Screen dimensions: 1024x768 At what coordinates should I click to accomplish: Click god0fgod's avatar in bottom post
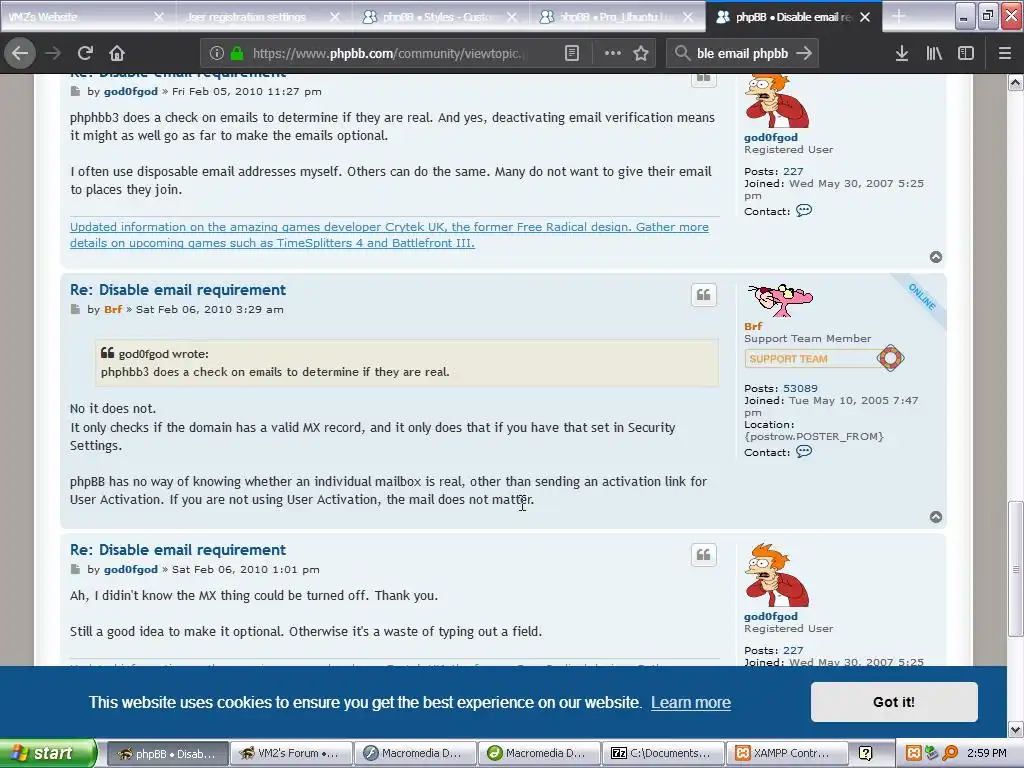[x=776, y=575]
